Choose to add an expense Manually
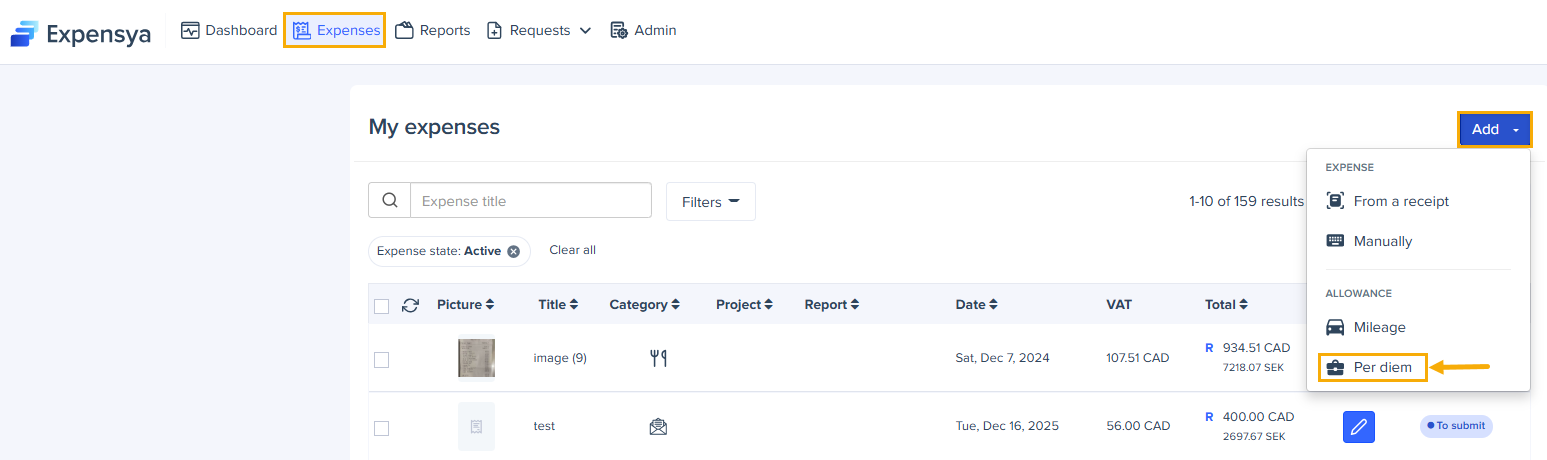The height and width of the screenshot is (460, 1547). tap(1382, 241)
